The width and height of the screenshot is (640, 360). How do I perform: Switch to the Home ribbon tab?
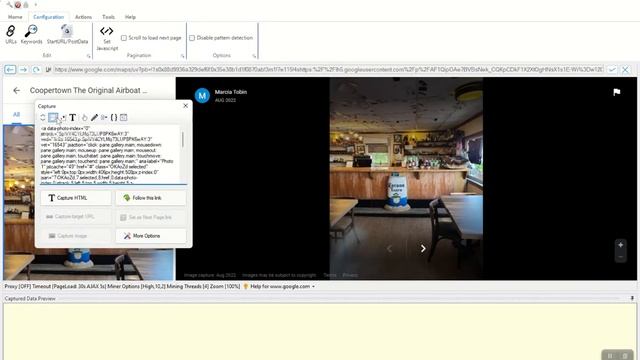tap(15, 17)
